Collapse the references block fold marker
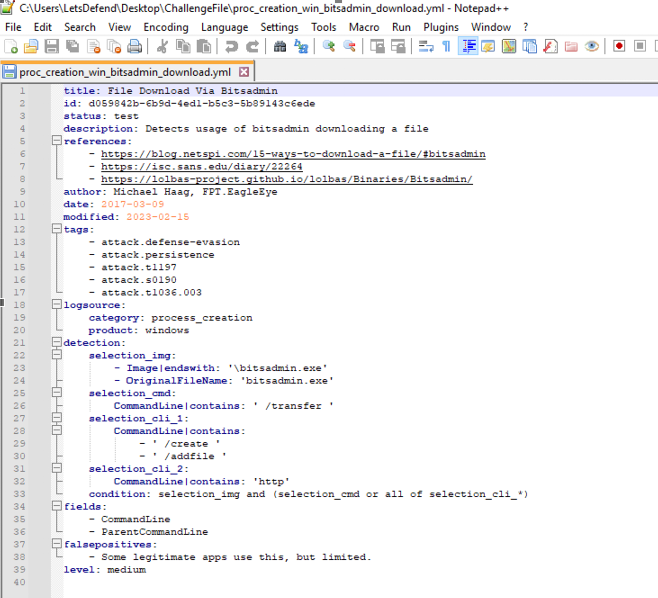This screenshot has height=598, width=658. click(57, 140)
